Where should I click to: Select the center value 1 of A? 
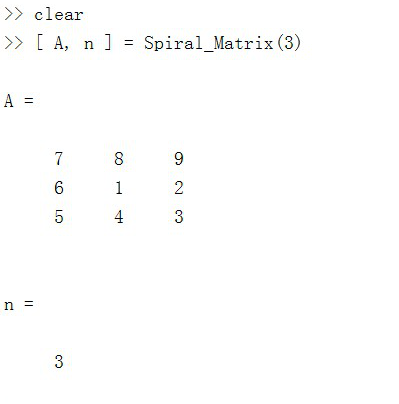119,187
